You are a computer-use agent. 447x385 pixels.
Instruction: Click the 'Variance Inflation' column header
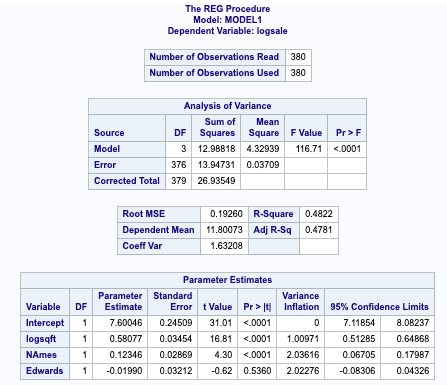point(301,301)
